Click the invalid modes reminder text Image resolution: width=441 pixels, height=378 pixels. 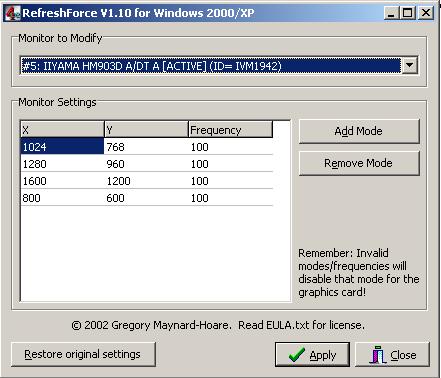point(359,273)
